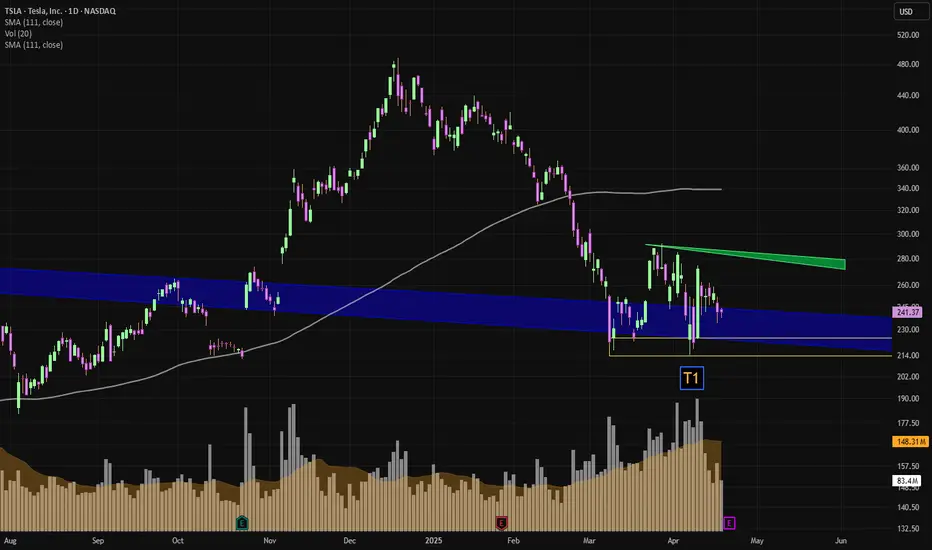
Task: Click the 520.00 price axis label
Action: [908, 35]
